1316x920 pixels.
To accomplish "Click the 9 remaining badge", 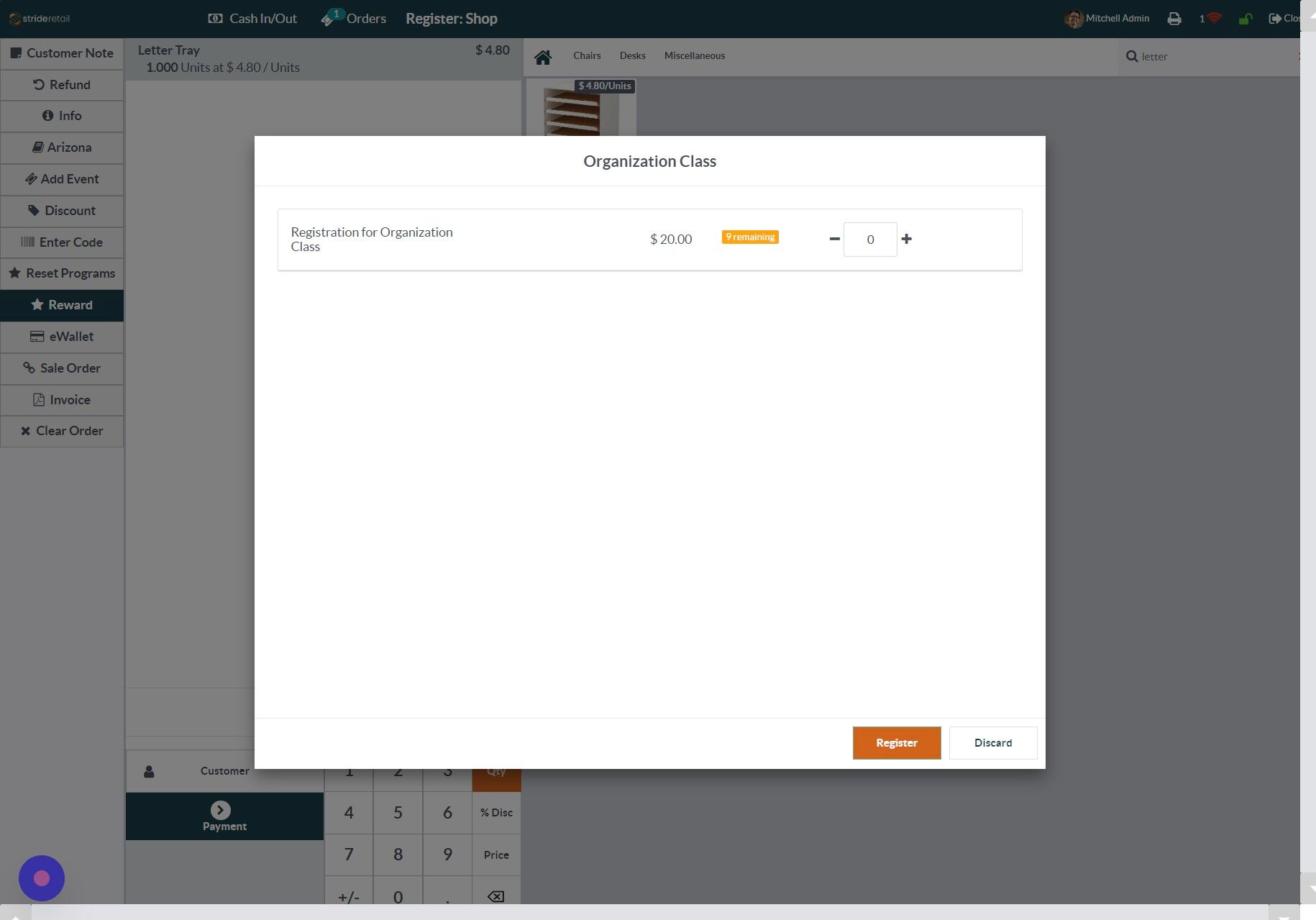I will tap(750, 237).
